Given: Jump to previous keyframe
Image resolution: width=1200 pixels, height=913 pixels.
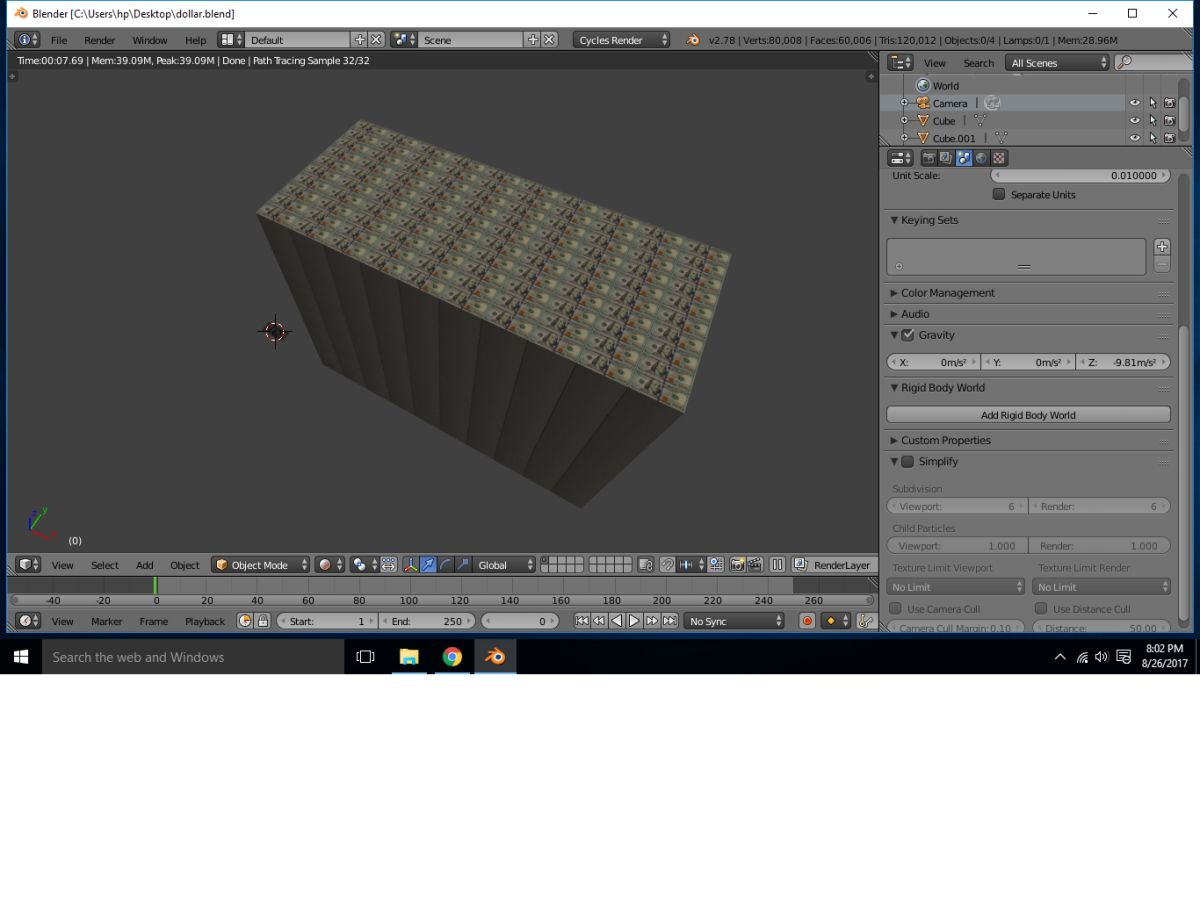Looking at the screenshot, I should click(599, 621).
